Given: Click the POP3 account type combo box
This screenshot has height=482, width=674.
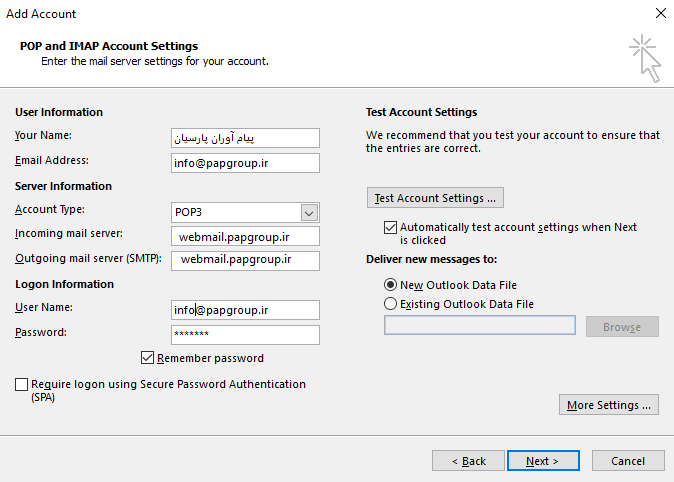Looking at the screenshot, I should click(236, 212).
